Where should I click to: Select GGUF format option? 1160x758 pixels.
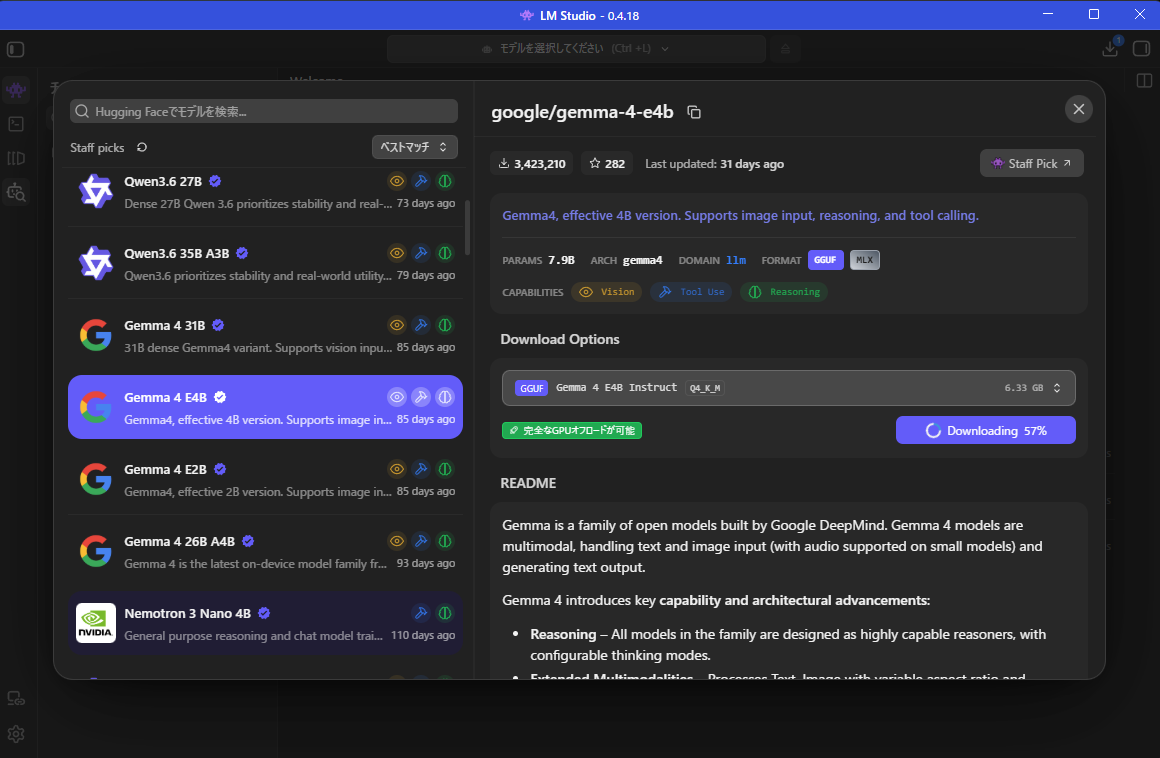[826, 260]
